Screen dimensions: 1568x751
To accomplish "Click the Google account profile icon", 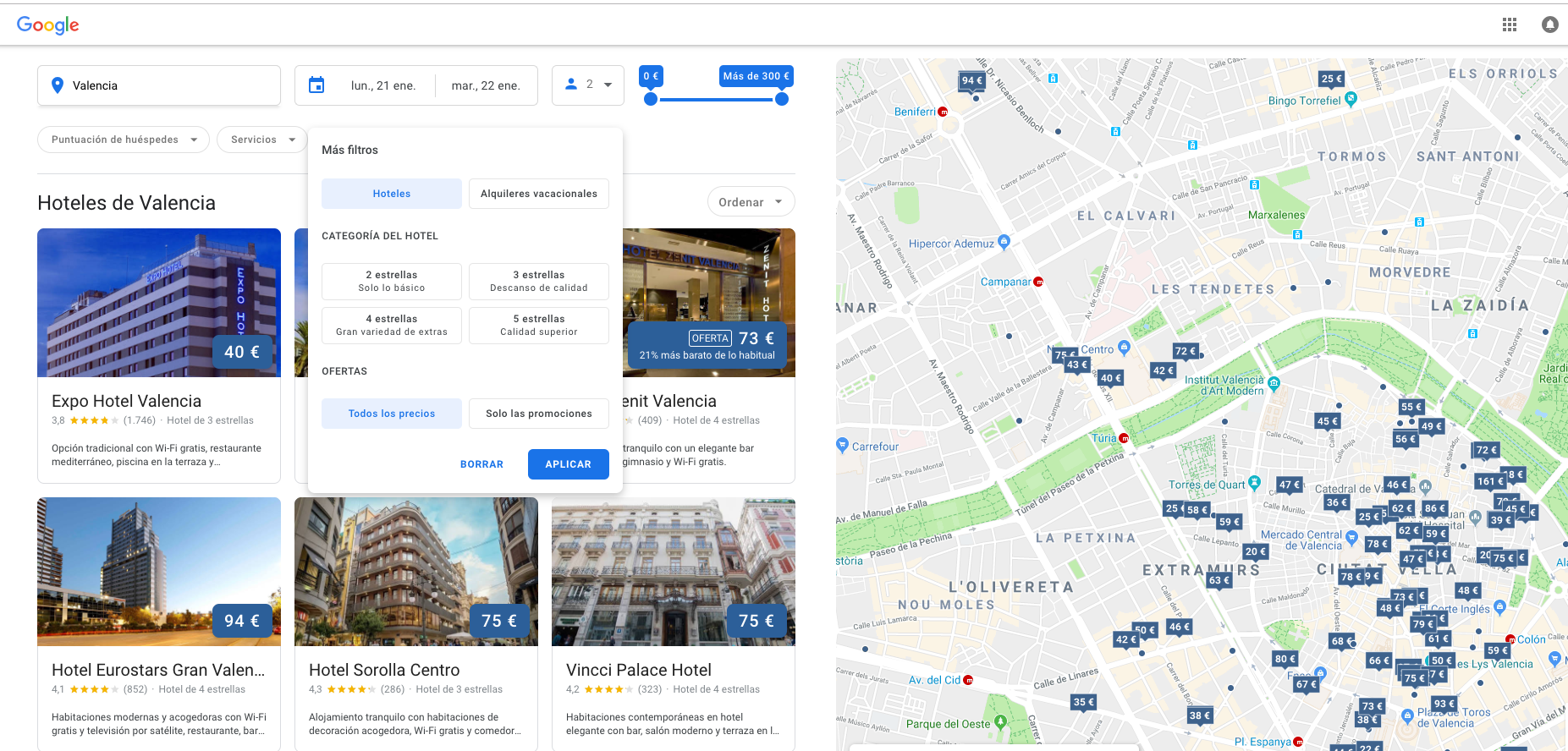I will click(1549, 25).
